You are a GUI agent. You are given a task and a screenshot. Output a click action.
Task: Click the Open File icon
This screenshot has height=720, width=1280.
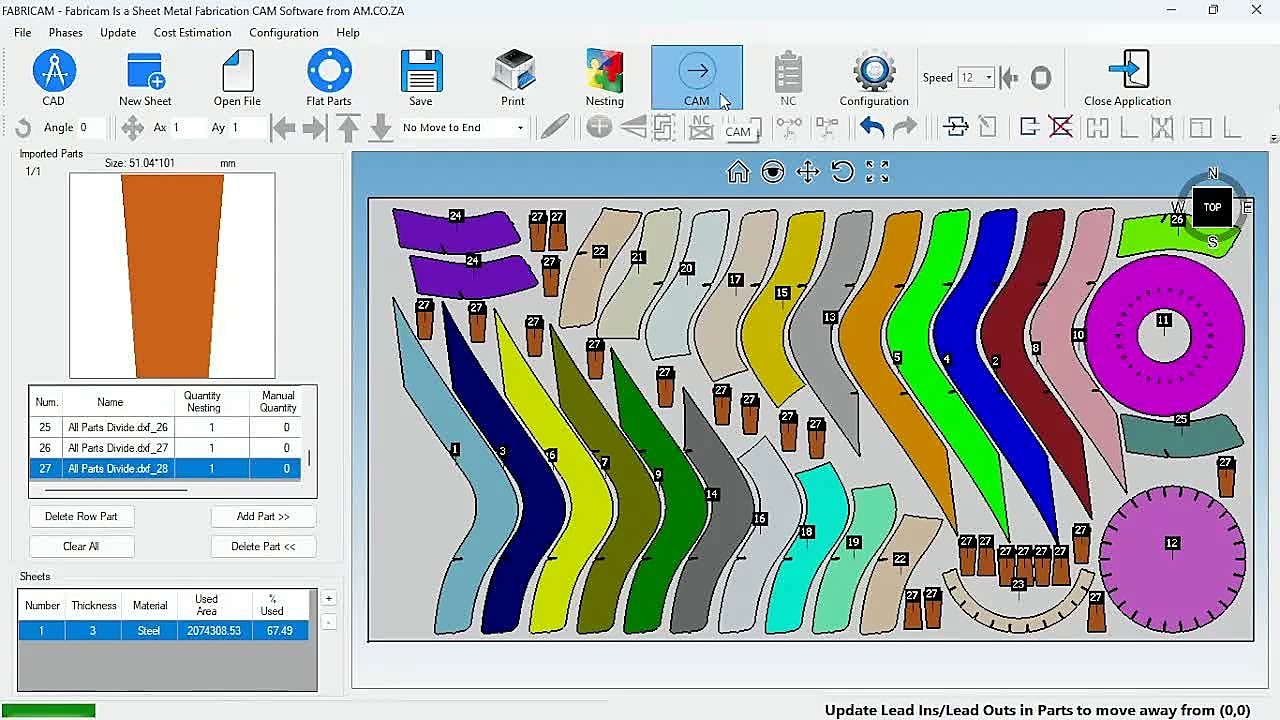pos(237,78)
